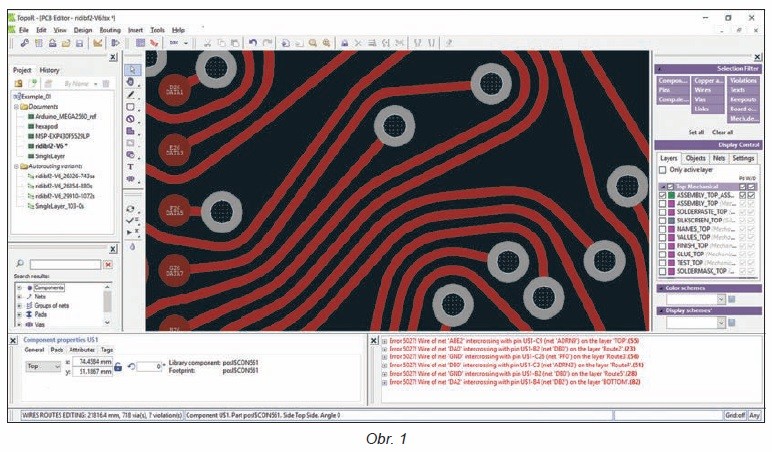The image size is (772, 452).
Task: Click the search input field
Action: tap(65, 265)
